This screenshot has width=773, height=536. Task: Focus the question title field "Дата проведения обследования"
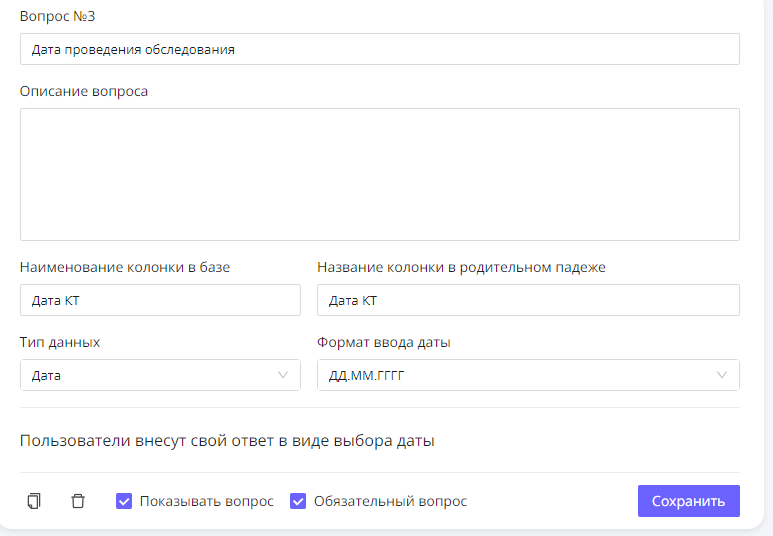[379, 49]
